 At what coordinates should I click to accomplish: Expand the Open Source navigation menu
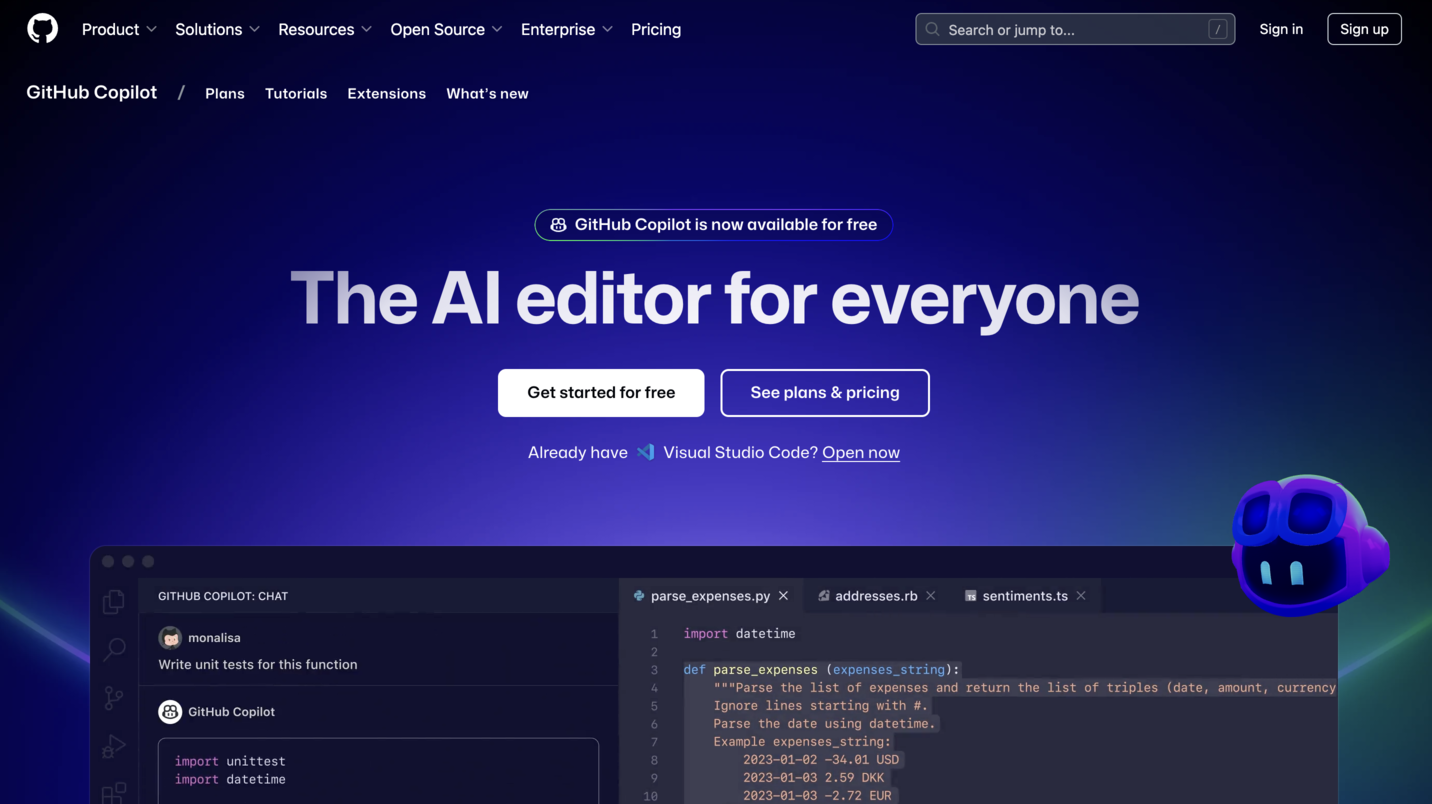446,29
